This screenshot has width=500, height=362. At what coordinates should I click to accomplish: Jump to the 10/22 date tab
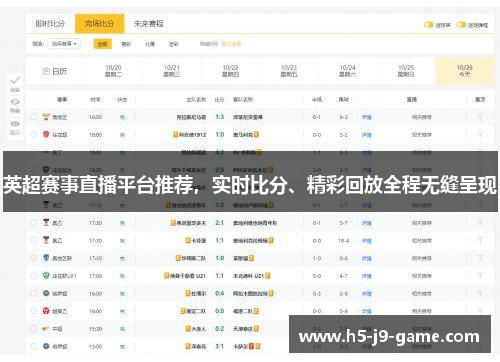[x=230, y=71]
